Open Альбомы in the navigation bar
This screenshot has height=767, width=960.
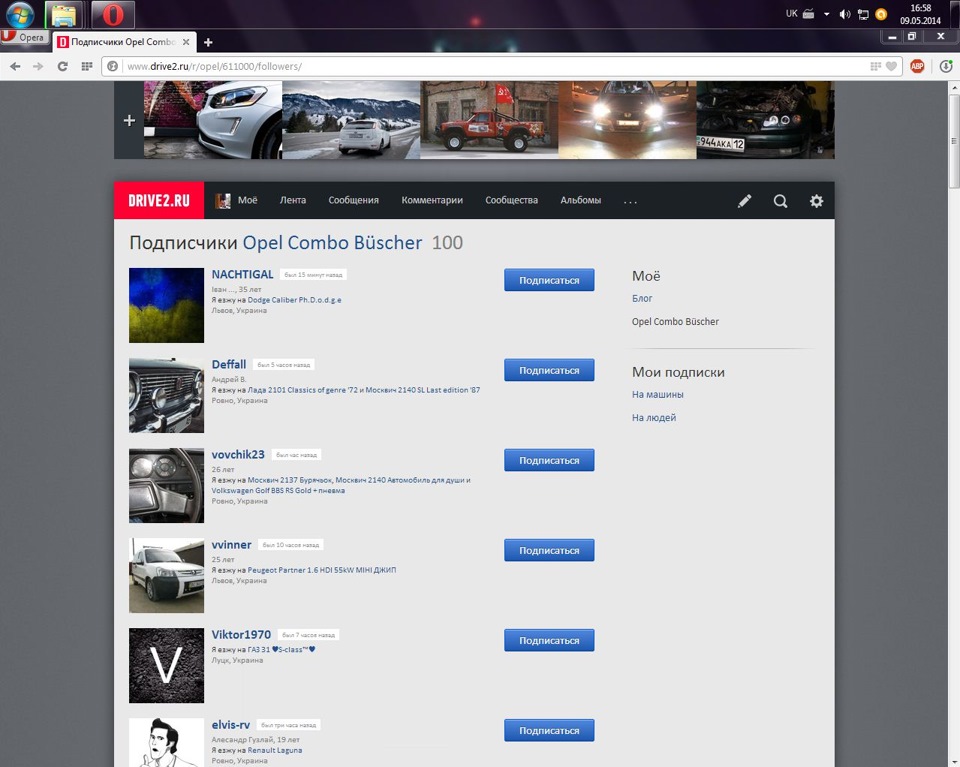pos(580,200)
